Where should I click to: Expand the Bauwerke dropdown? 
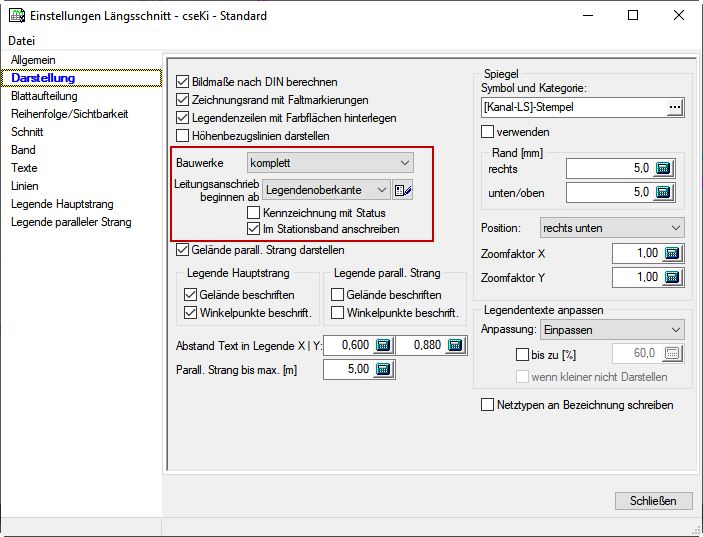point(330,162)
